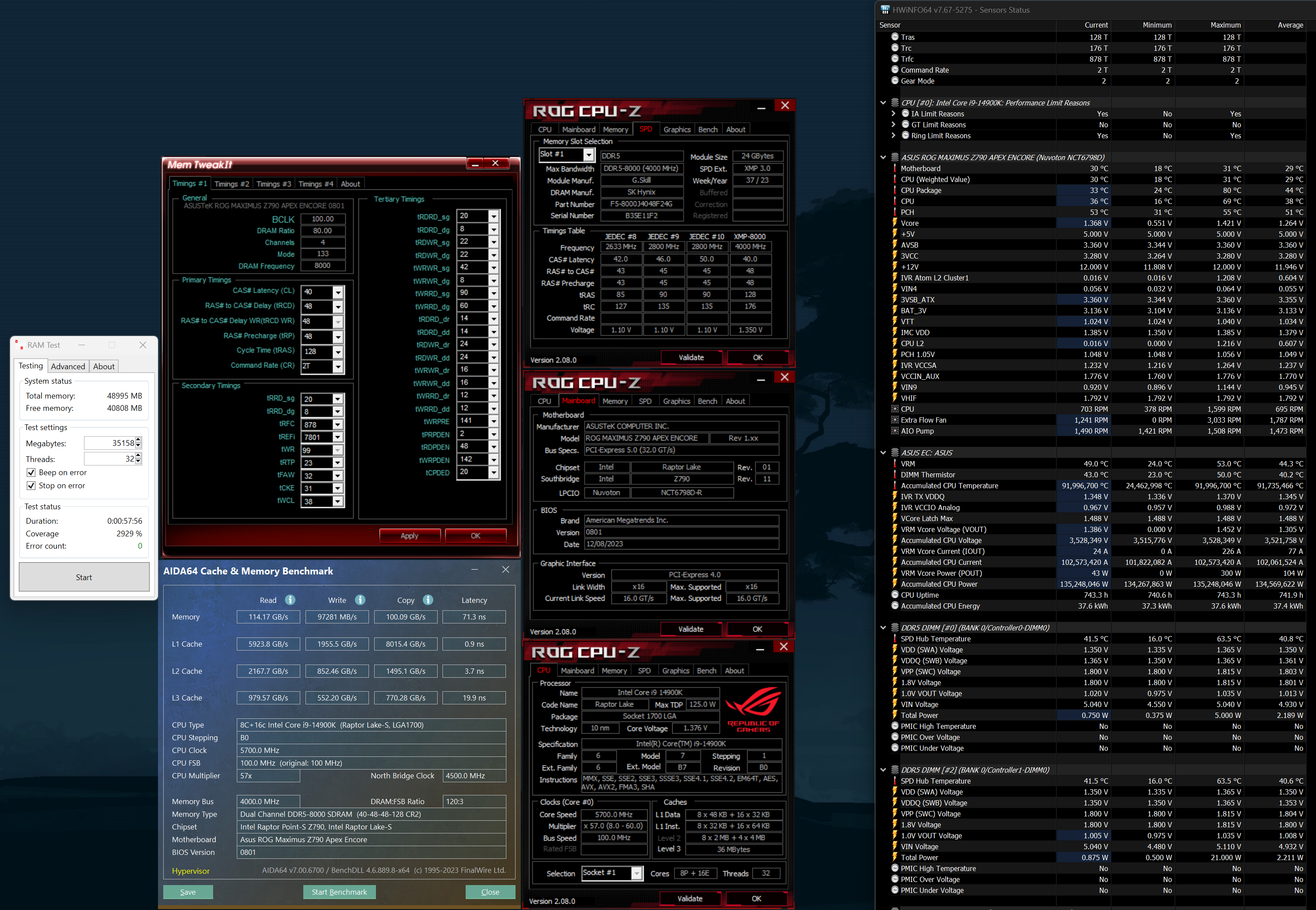
Task: Click the Vcore voltage sensor icon
Action: tap(895, 223)
